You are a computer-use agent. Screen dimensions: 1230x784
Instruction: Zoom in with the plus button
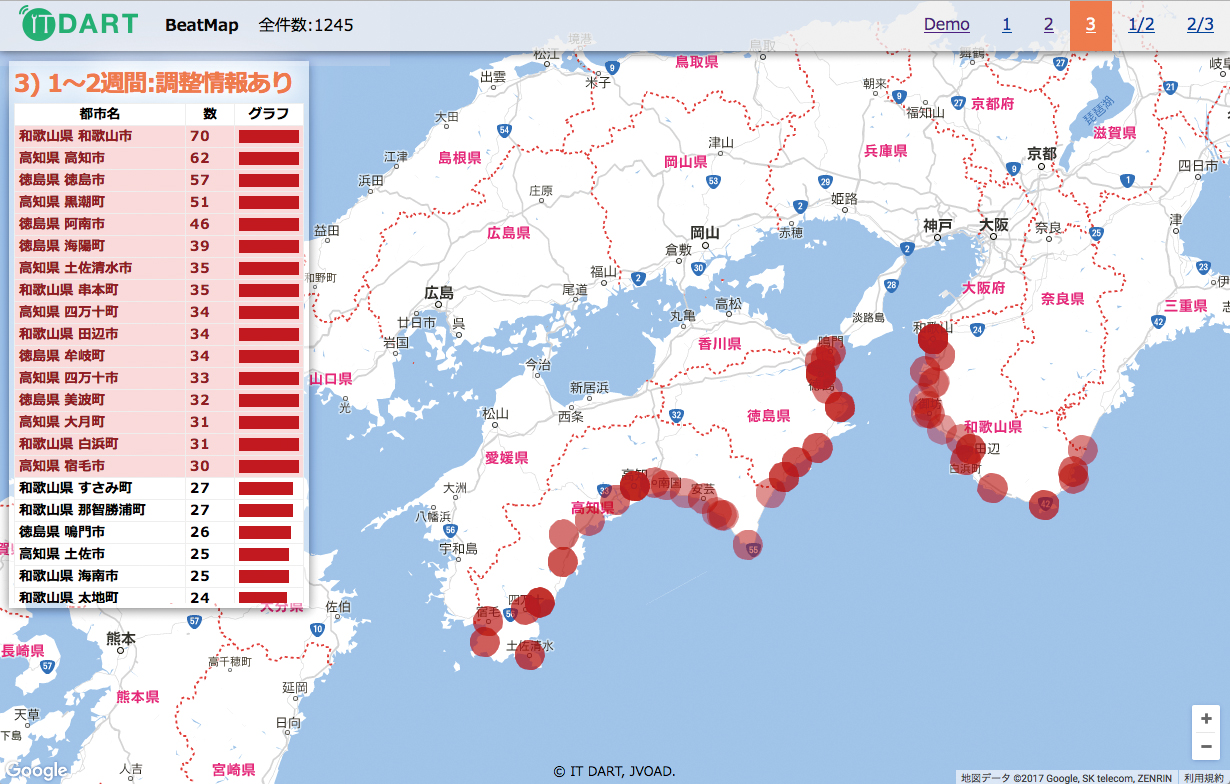pos(1206,719)
